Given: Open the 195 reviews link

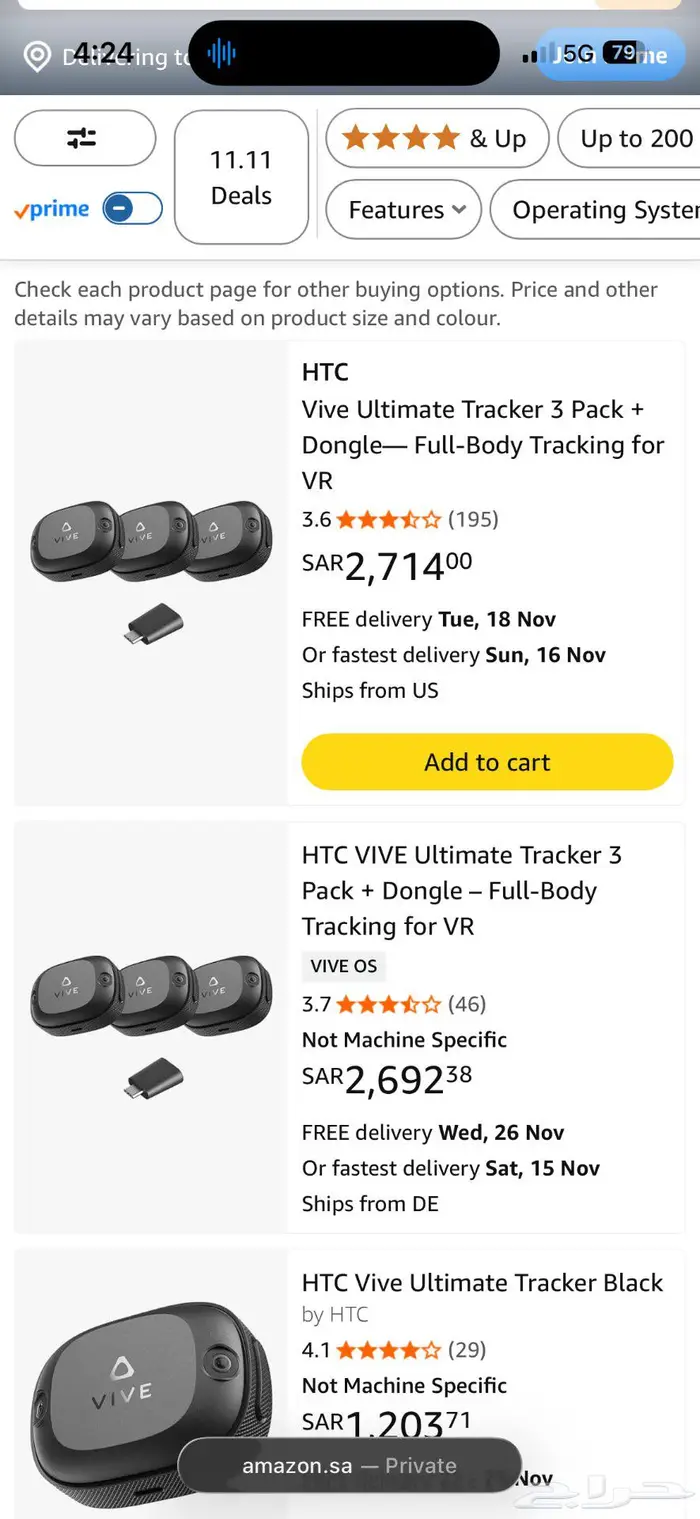Looking at the screenshot, I should pyautogui.click(x=473, y=519).
